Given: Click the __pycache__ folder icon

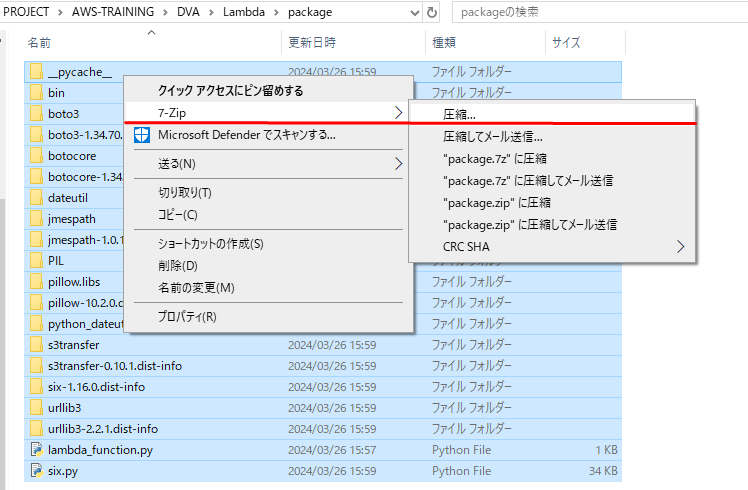Looking at the screenshot, I should pos(36,72).
